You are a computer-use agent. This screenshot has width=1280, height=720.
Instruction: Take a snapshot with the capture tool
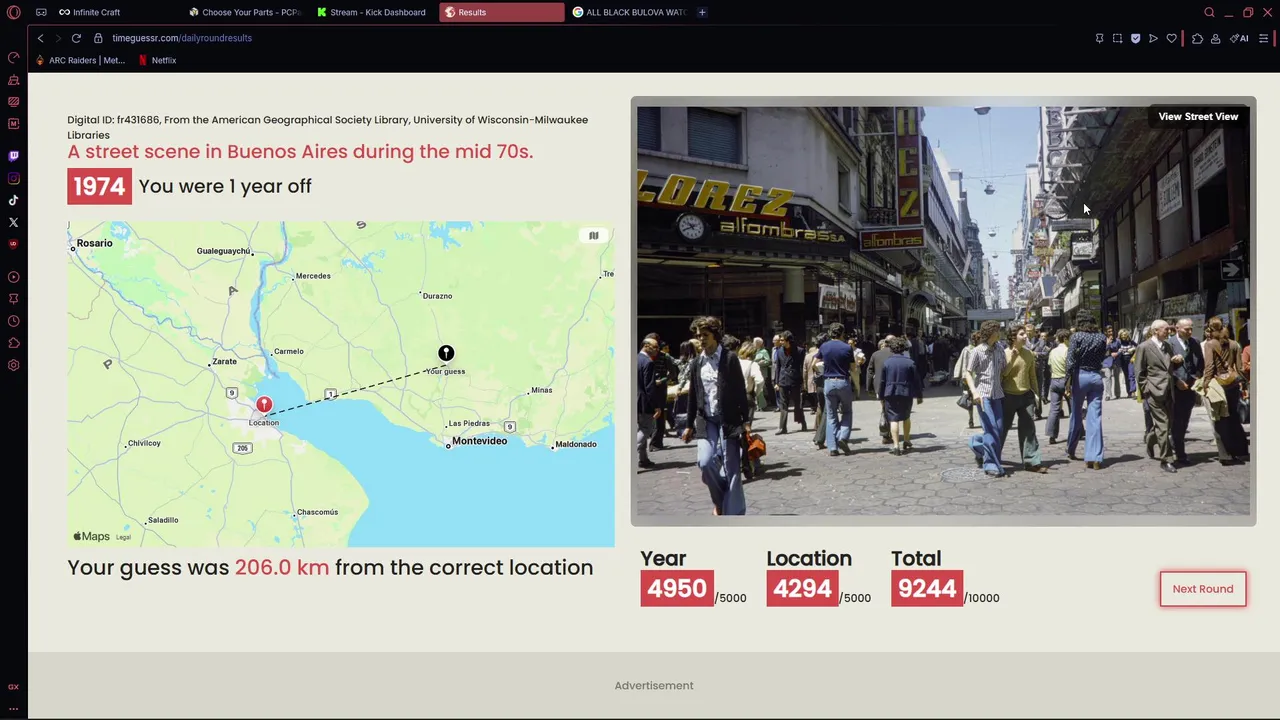pos(1117,38)
